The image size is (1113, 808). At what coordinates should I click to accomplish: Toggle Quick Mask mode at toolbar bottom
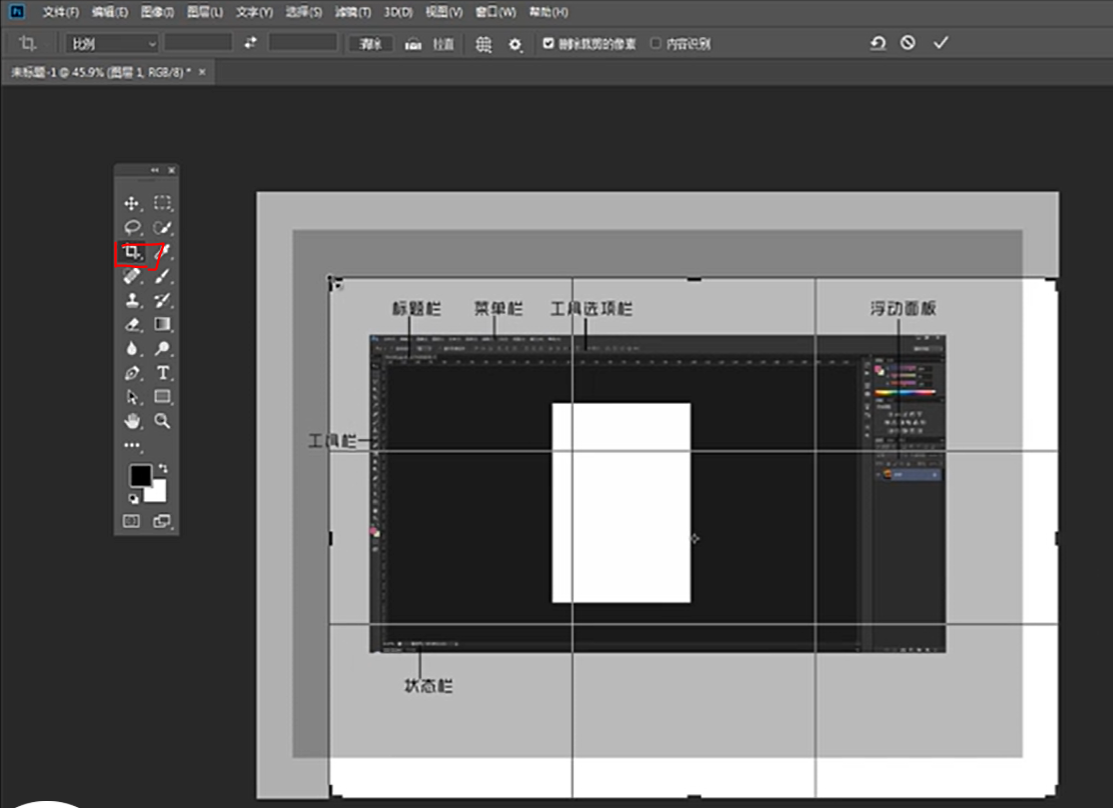click(131, 519)
